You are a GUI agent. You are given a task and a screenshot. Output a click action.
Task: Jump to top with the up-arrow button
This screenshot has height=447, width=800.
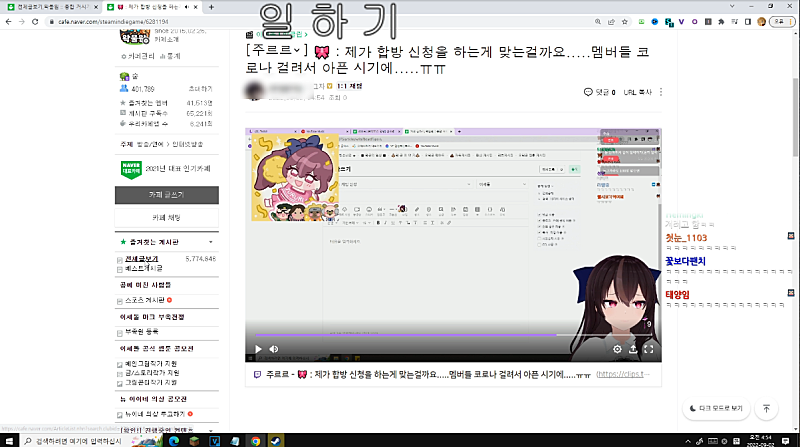coord(766,409)
